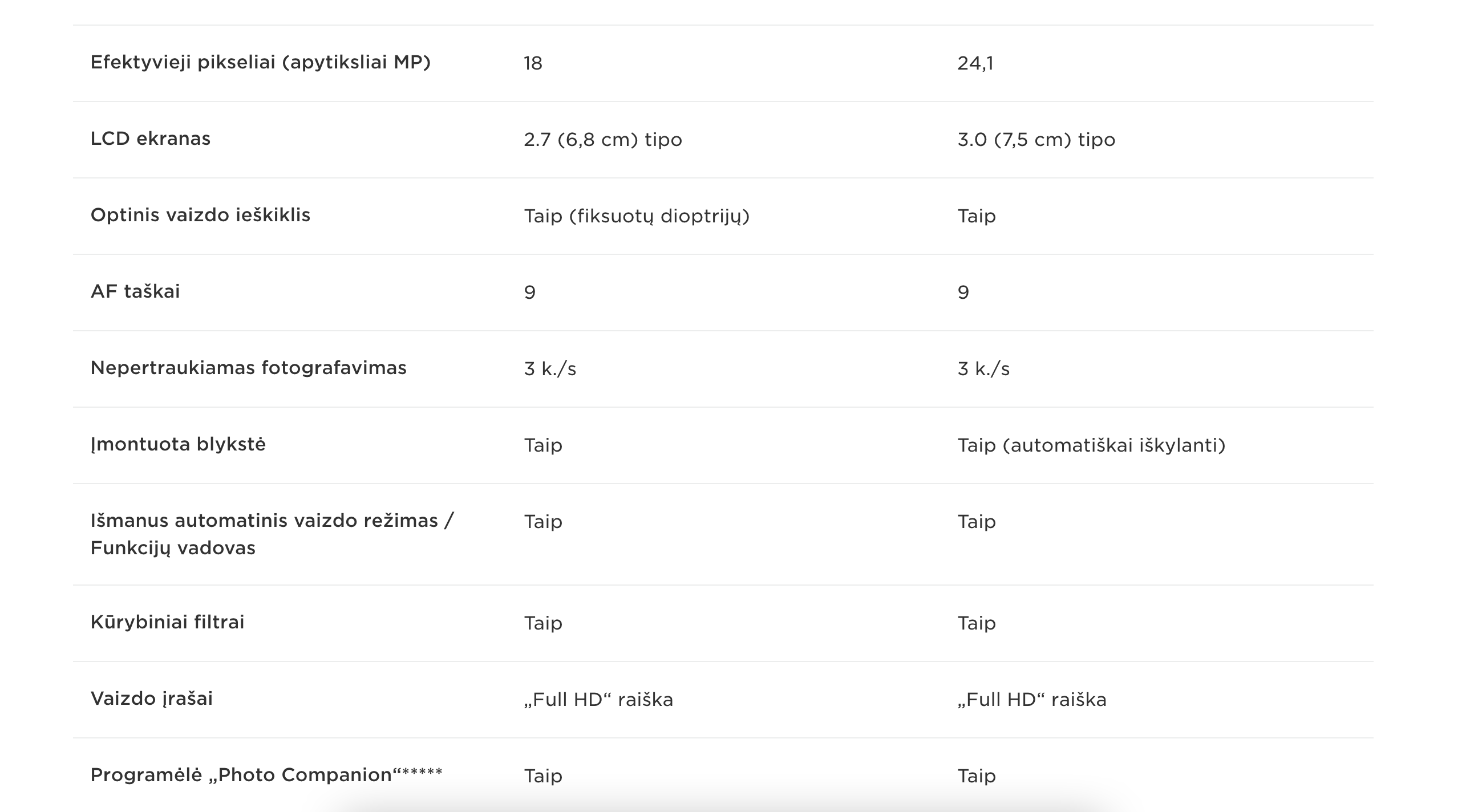Click the first column AF taškai '9' value
This screenshot has width=1474, height=812.
click(530, 292)
